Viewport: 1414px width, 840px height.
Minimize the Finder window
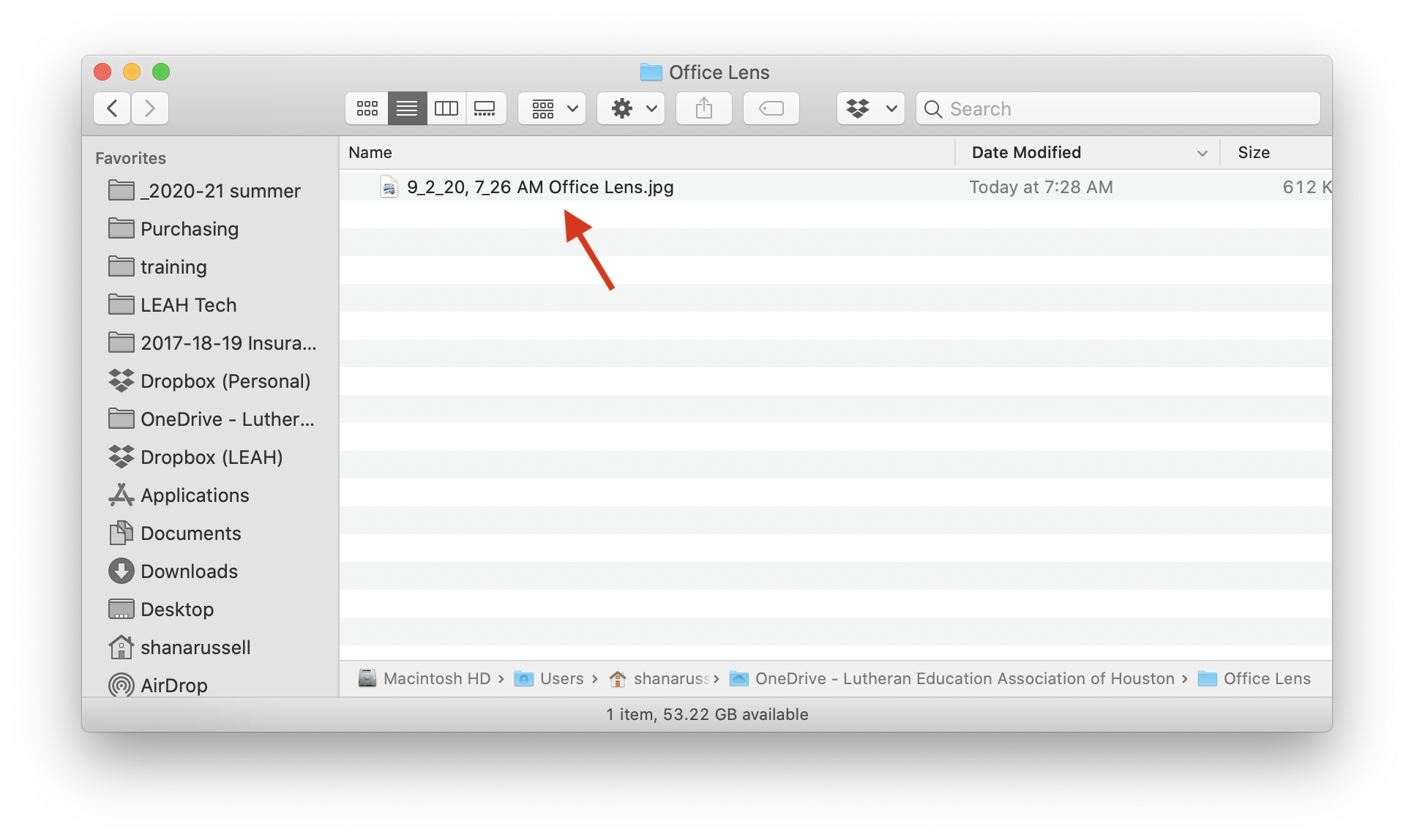(x=132, y=72)
